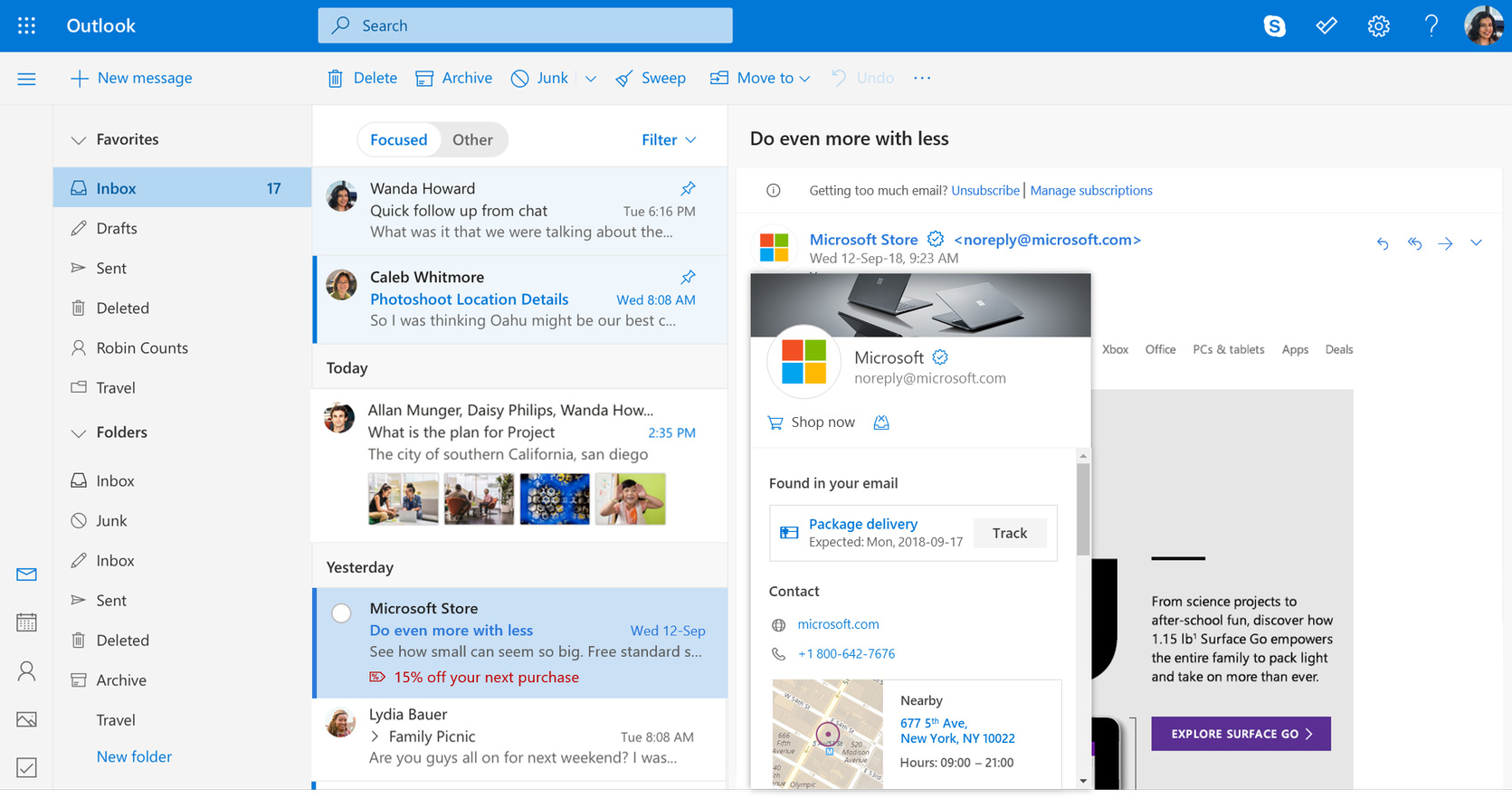Screen dimensions: 1512x798
Task: Select the Microsoft Store email circle
Action: (x=341, y=613)
